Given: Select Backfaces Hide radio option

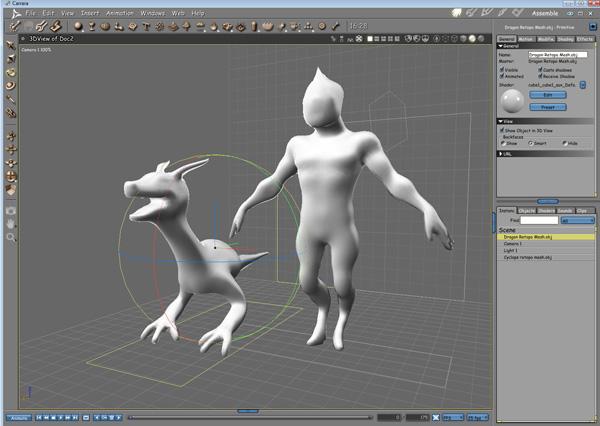Looking at the screenshot, I should pyautogui.click(x=564, y=143).
